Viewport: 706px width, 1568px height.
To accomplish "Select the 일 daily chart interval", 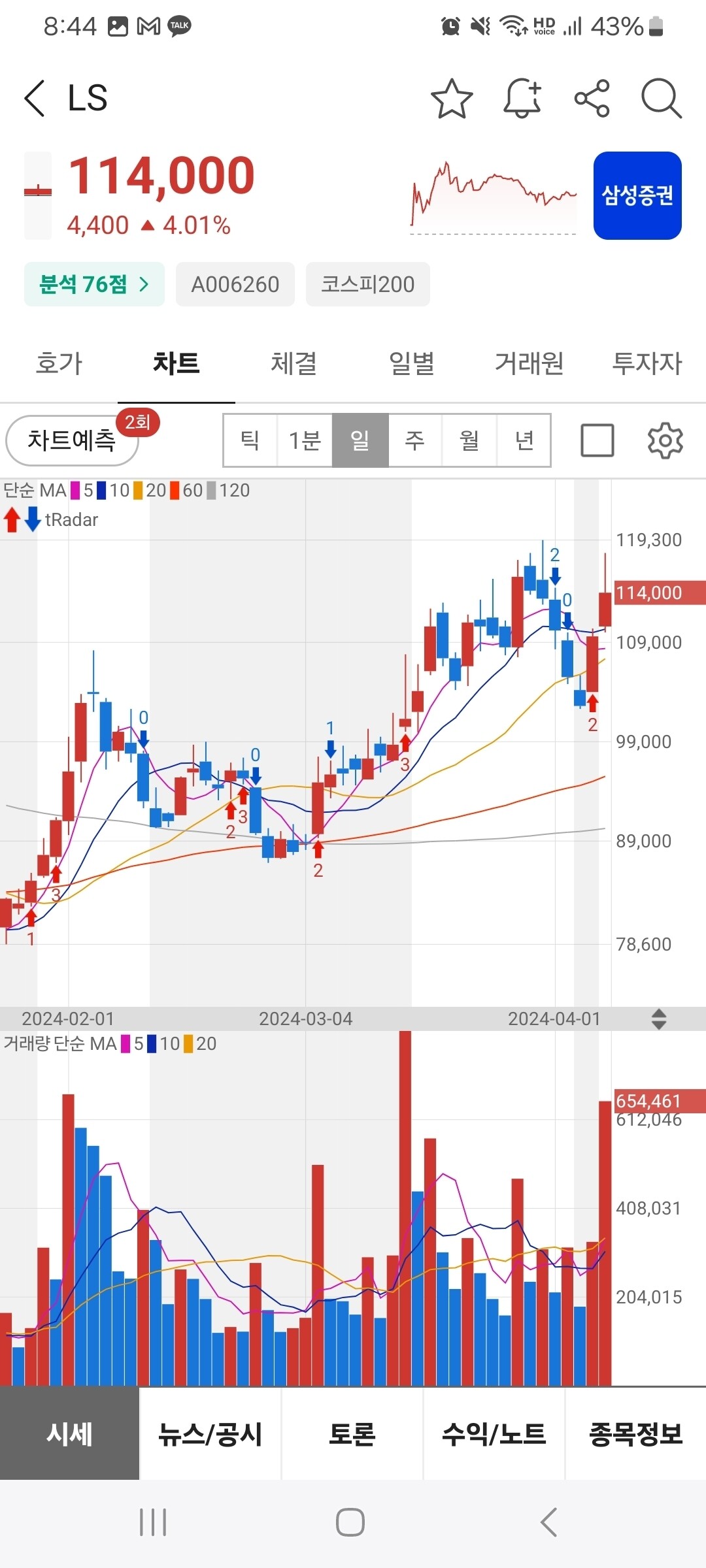I will [360, 440].
